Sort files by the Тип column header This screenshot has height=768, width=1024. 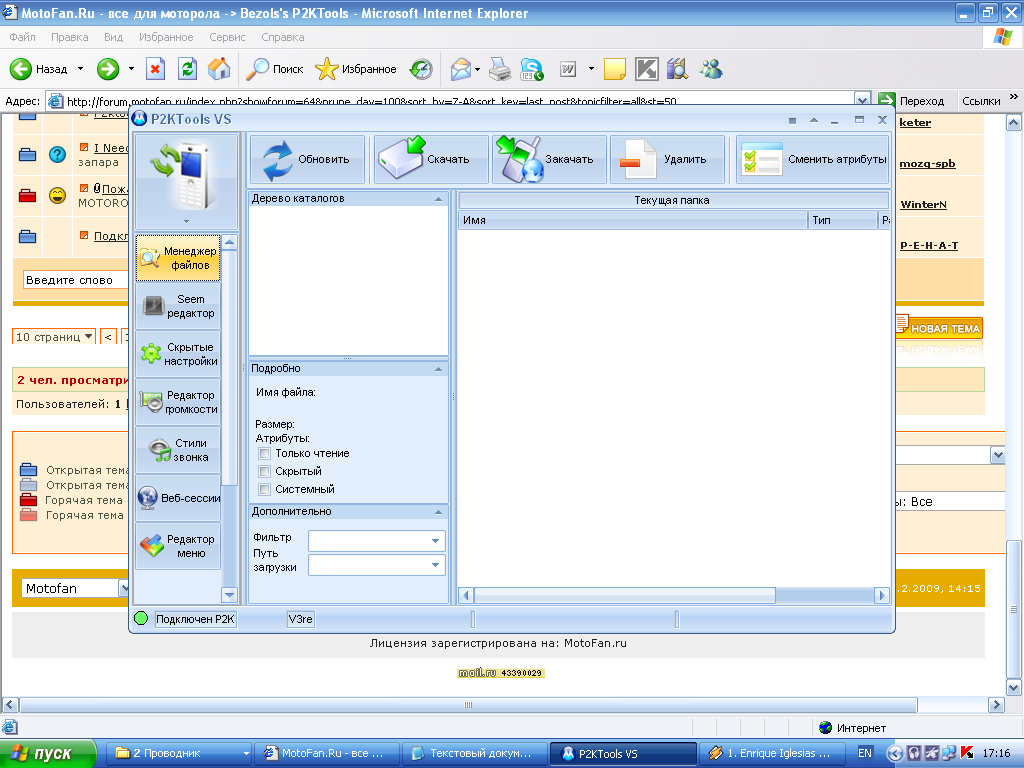(842, 221)
